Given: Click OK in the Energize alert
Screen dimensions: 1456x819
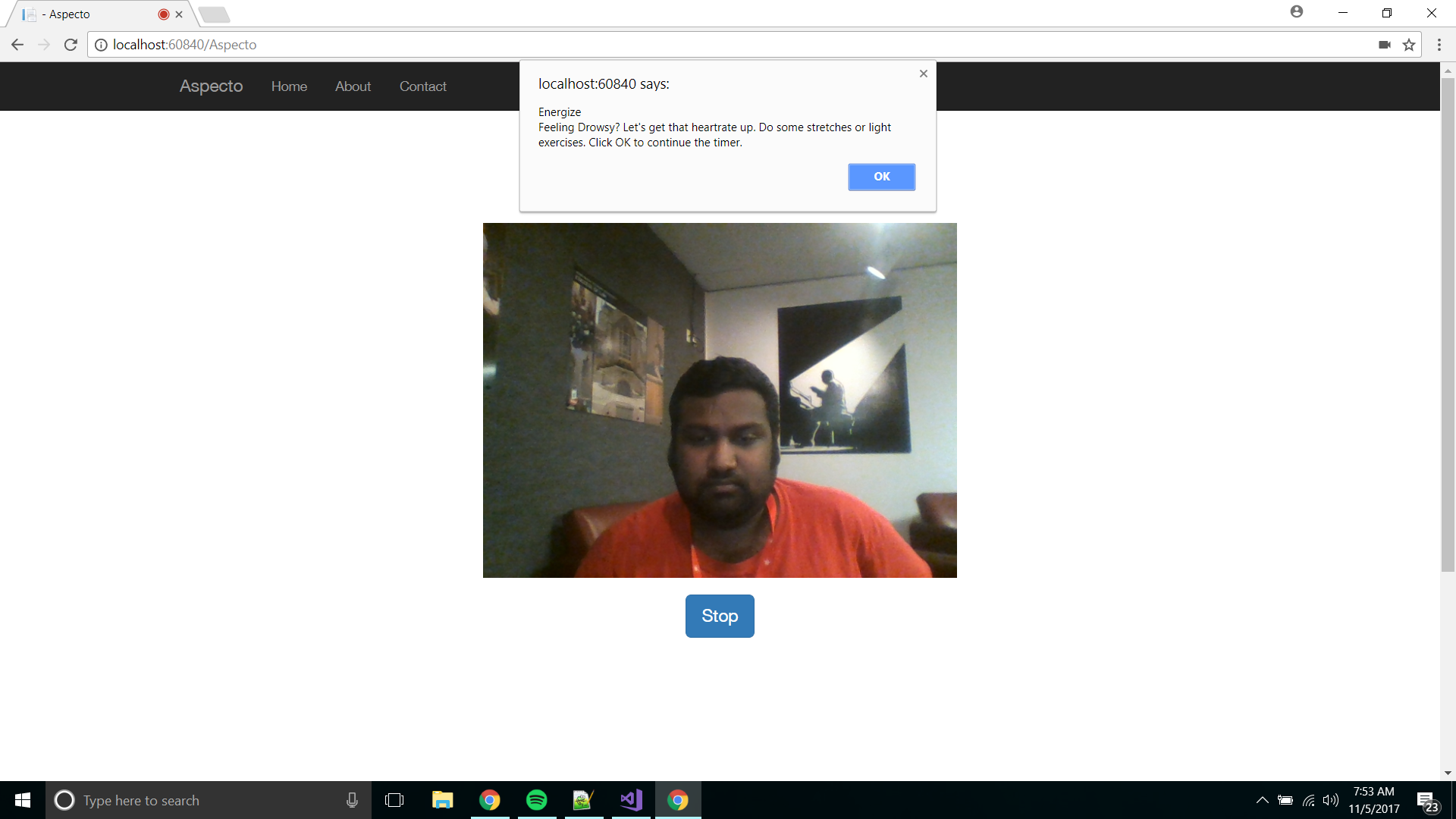Looking at the screenshot, I should (x=881, y=177).
